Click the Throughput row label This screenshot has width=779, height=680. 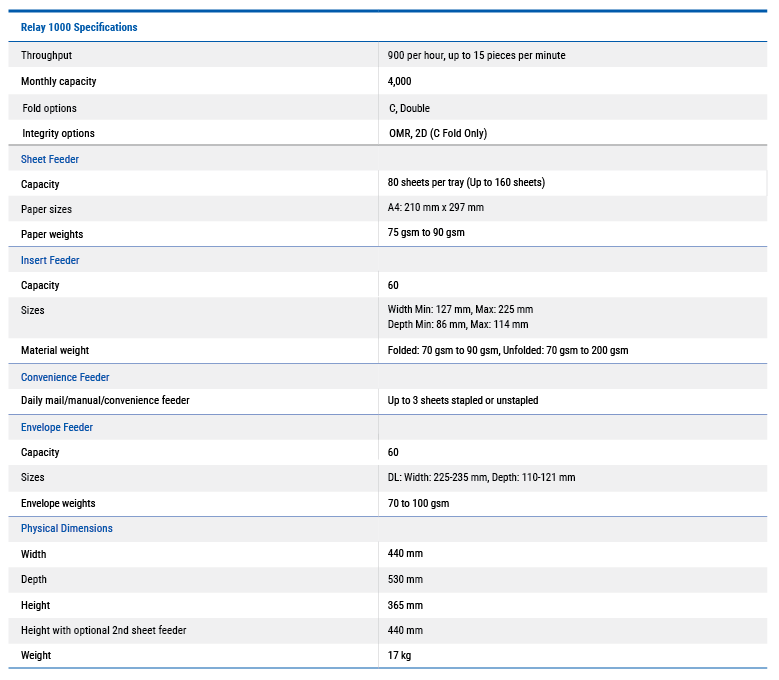pos(46,55)
